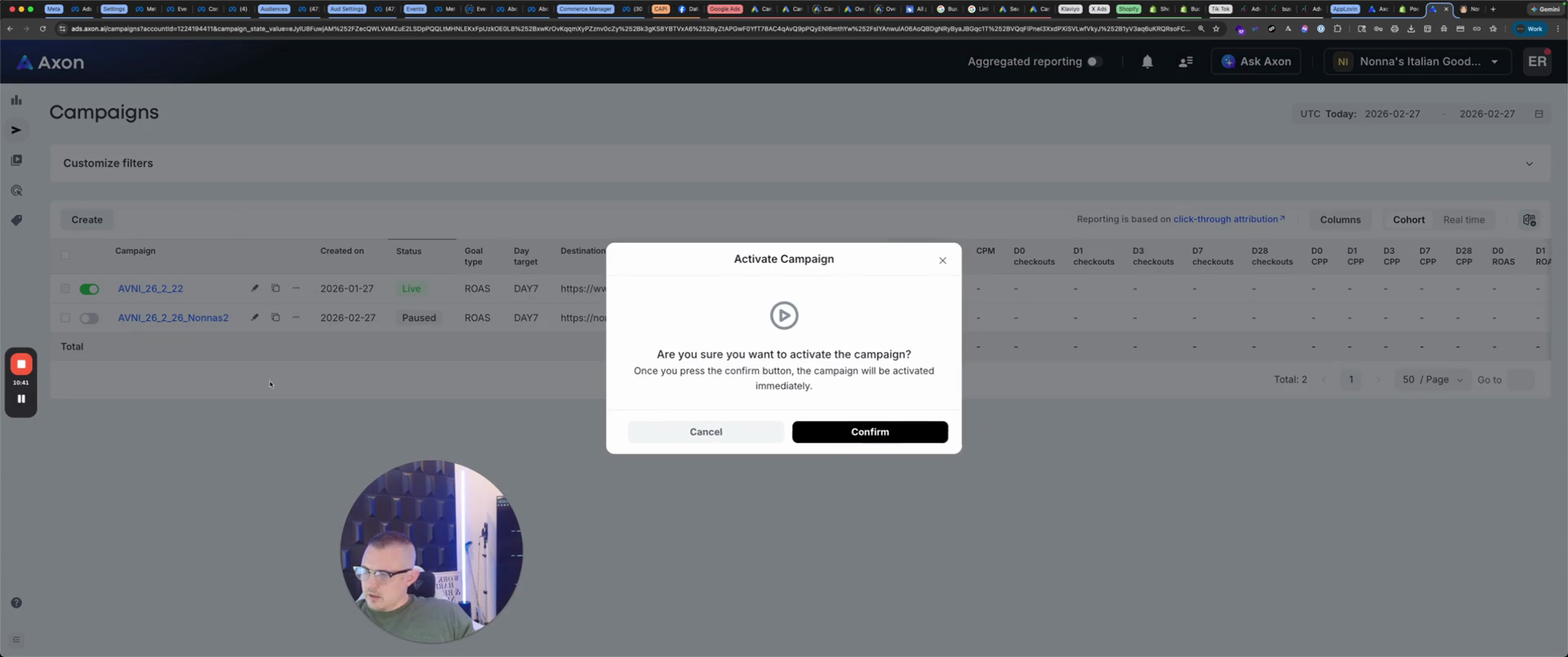Select the Cohort tab
The height and width of the screenshot is (657, 1568).
(x=1408, y=220)
